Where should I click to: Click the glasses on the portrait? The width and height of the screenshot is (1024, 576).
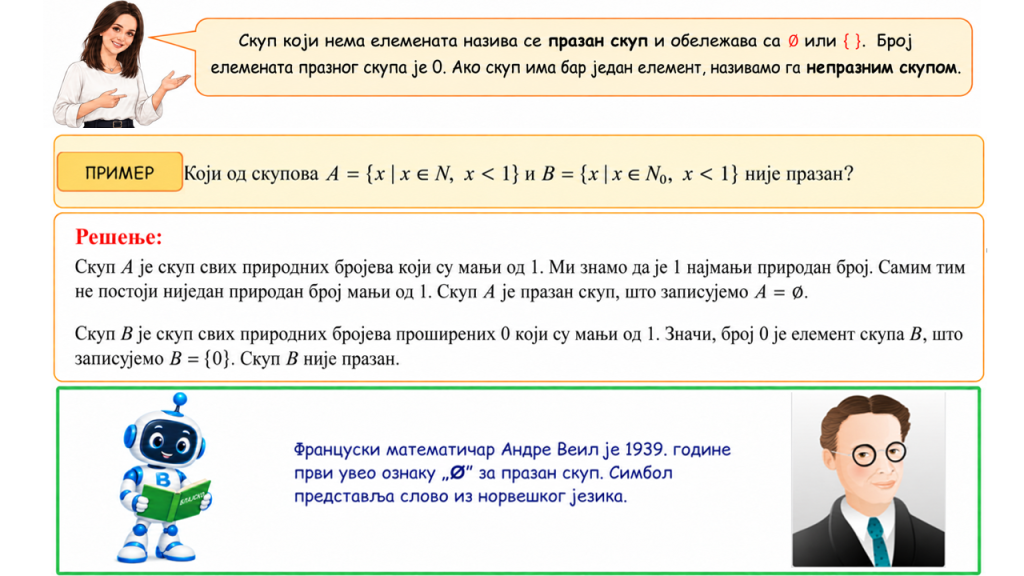tap(877, 453)
